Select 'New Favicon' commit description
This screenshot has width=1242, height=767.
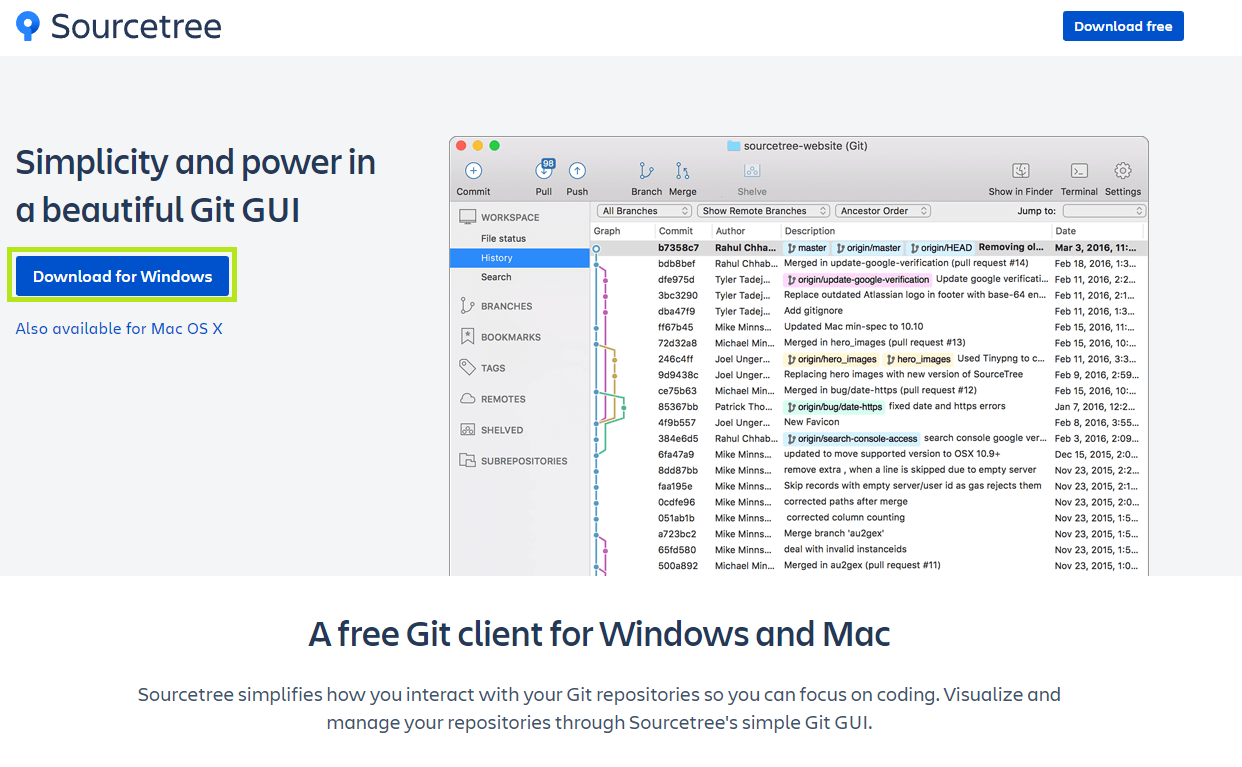tap(814, 423)
